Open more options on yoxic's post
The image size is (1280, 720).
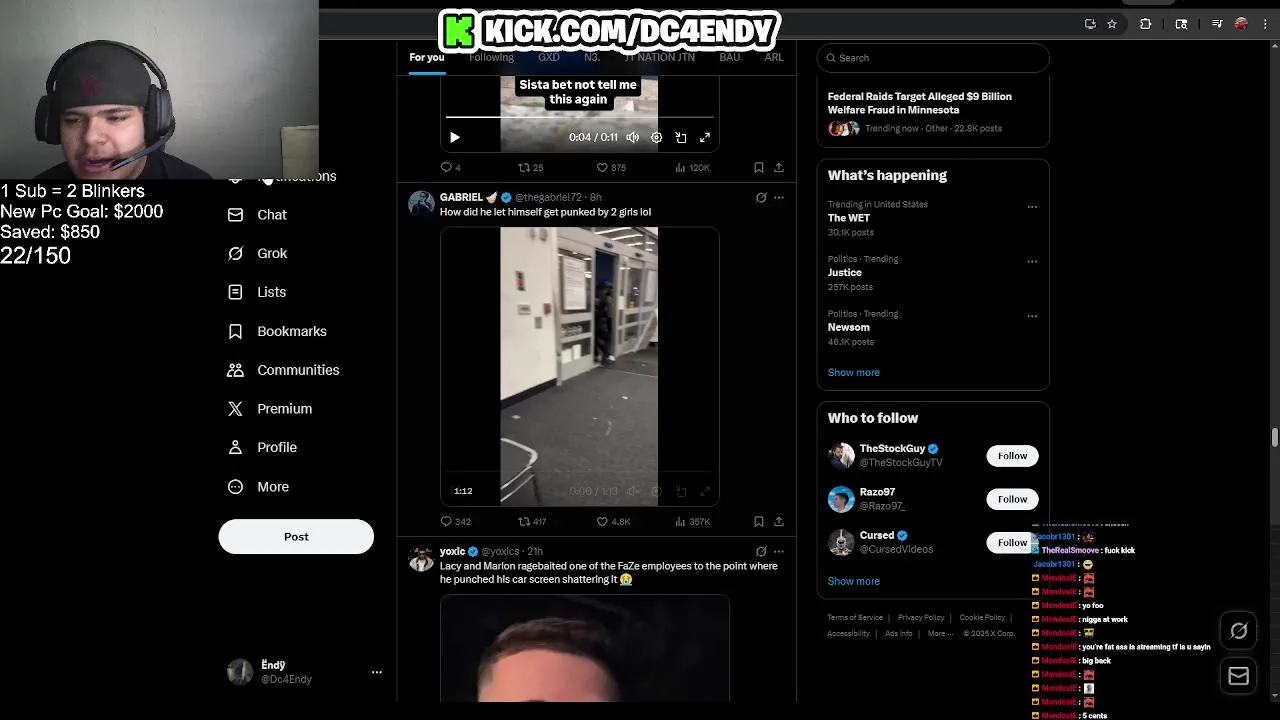[779, 551]
